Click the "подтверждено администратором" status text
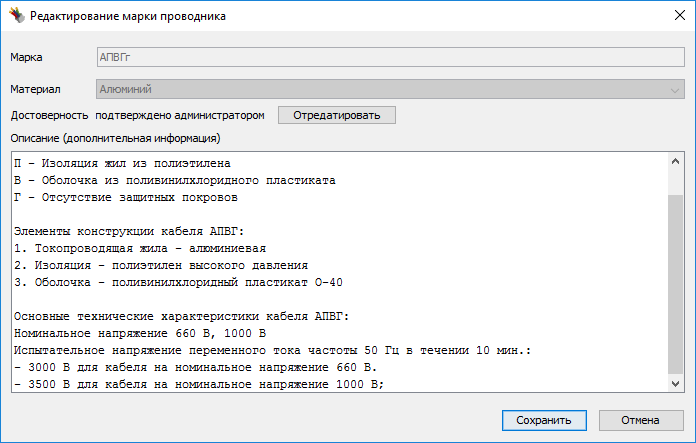The image size is (696, 443). tap(180, 115)
